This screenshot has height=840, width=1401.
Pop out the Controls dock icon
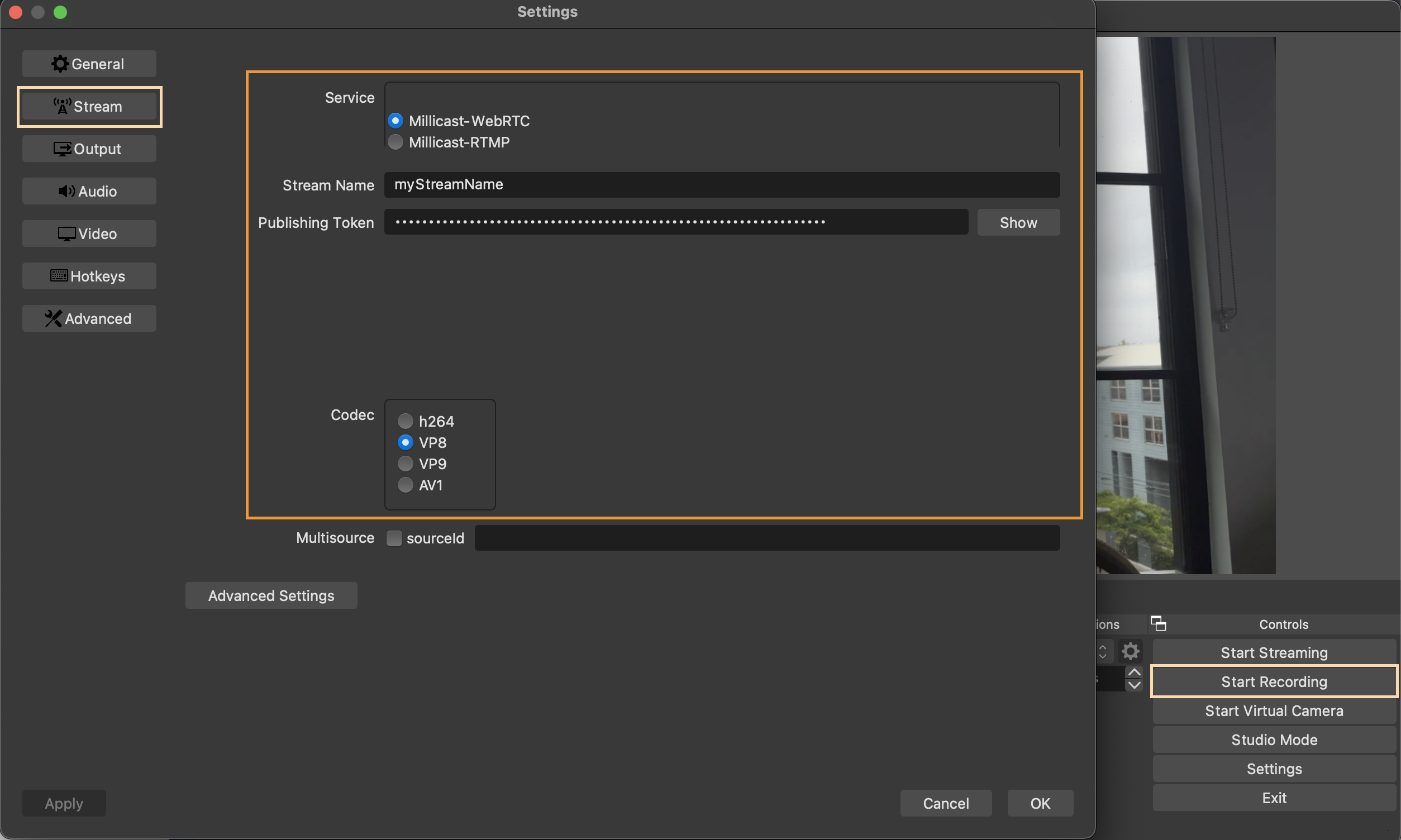pyautogui.click(x=1158, y=624)
